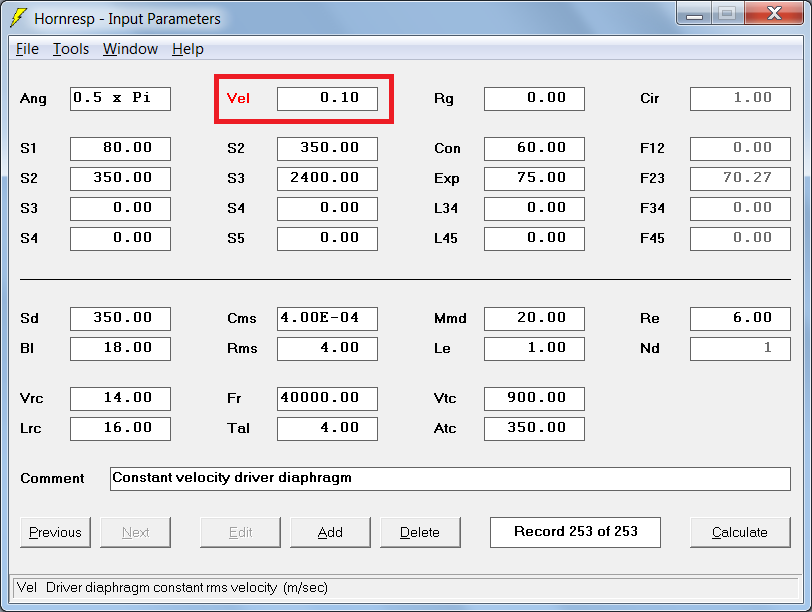This screenshot has width=812, height=612.
Task: Click the greyed-out Next button
Action: [x=135, y=532]
